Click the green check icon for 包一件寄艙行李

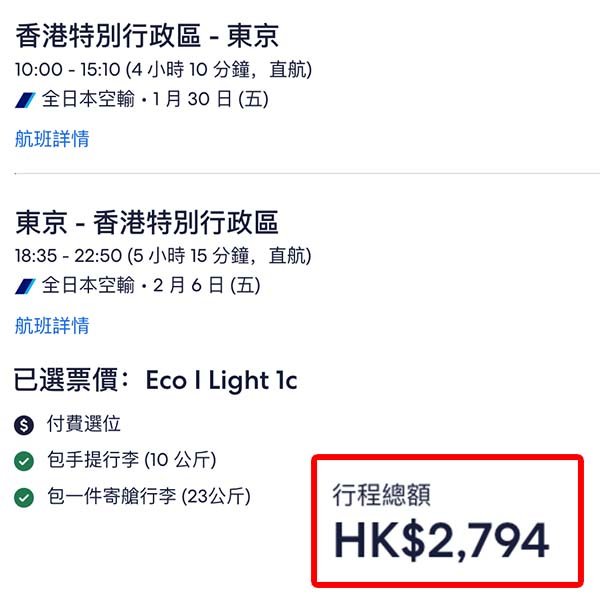pyautogui.click(x=24, y=496)
